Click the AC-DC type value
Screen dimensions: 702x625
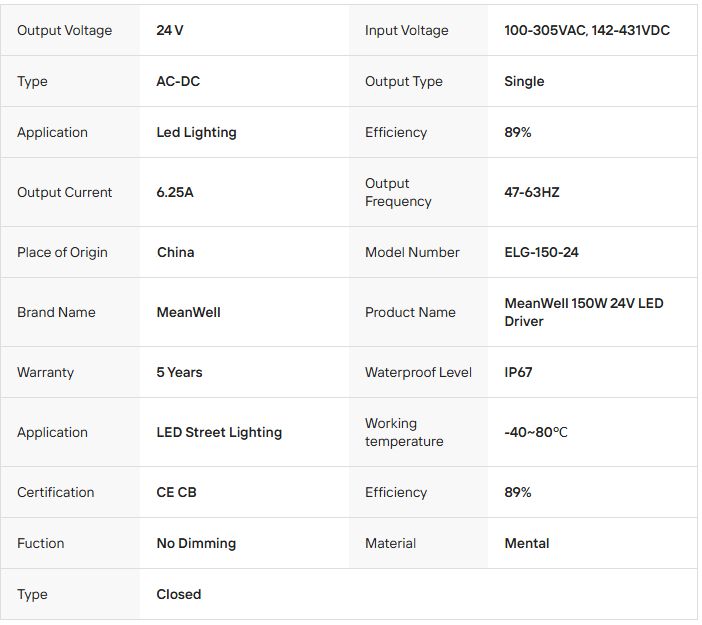tap(178, 81)
